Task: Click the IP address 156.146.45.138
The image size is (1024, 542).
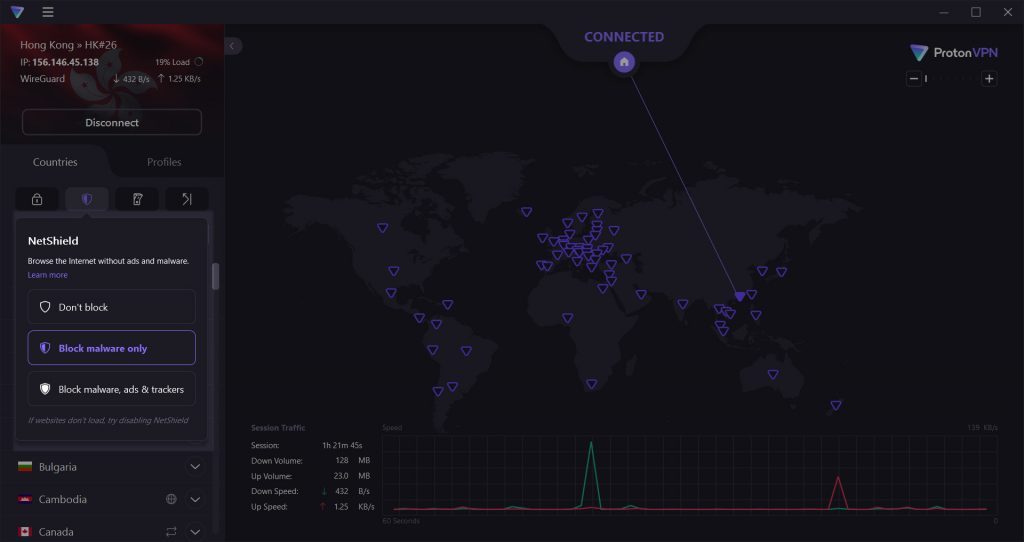Action: pos(65,62)
